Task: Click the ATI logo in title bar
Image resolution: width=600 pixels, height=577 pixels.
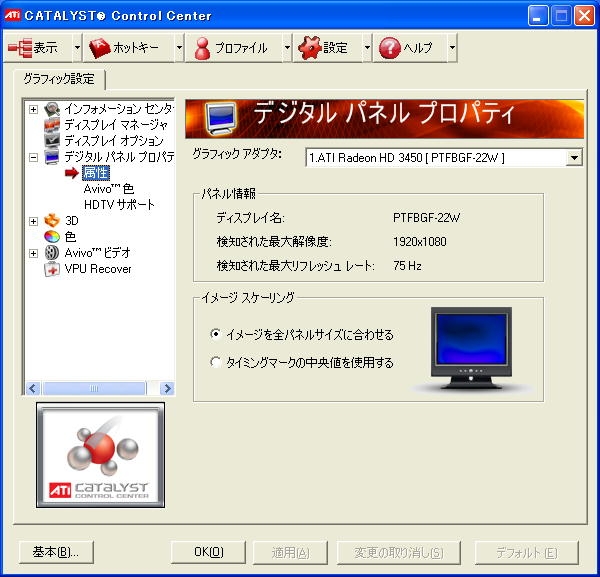Action: 12,15
